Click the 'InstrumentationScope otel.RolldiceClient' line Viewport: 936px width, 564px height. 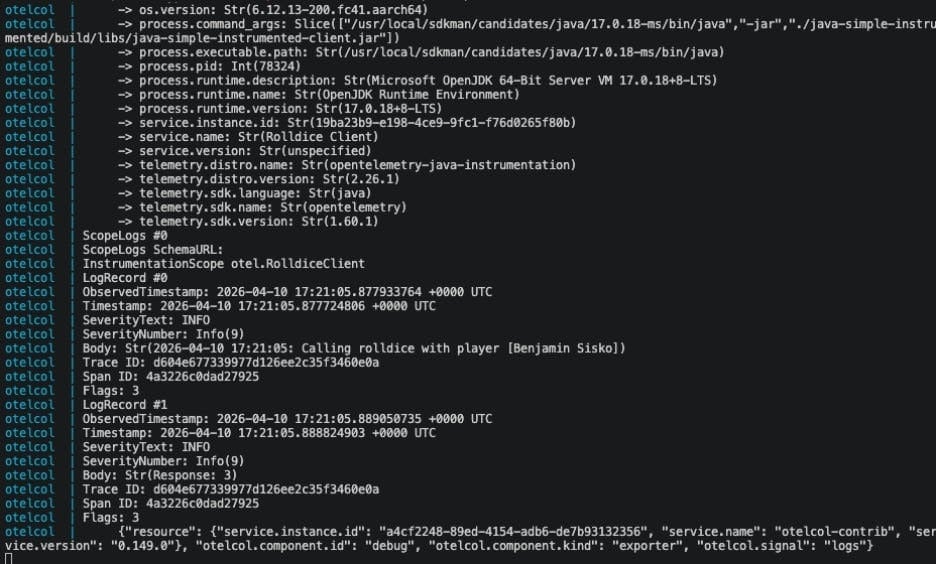[x=223, y=263]
